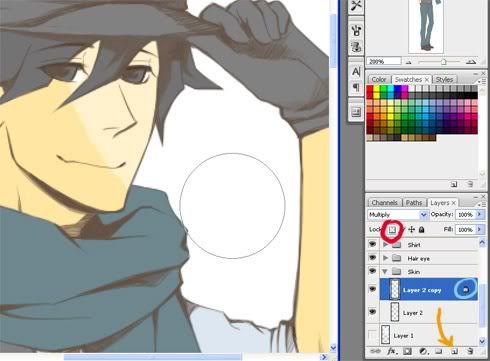
Task: Select the Layer 1 row
Action: [429, 335]
